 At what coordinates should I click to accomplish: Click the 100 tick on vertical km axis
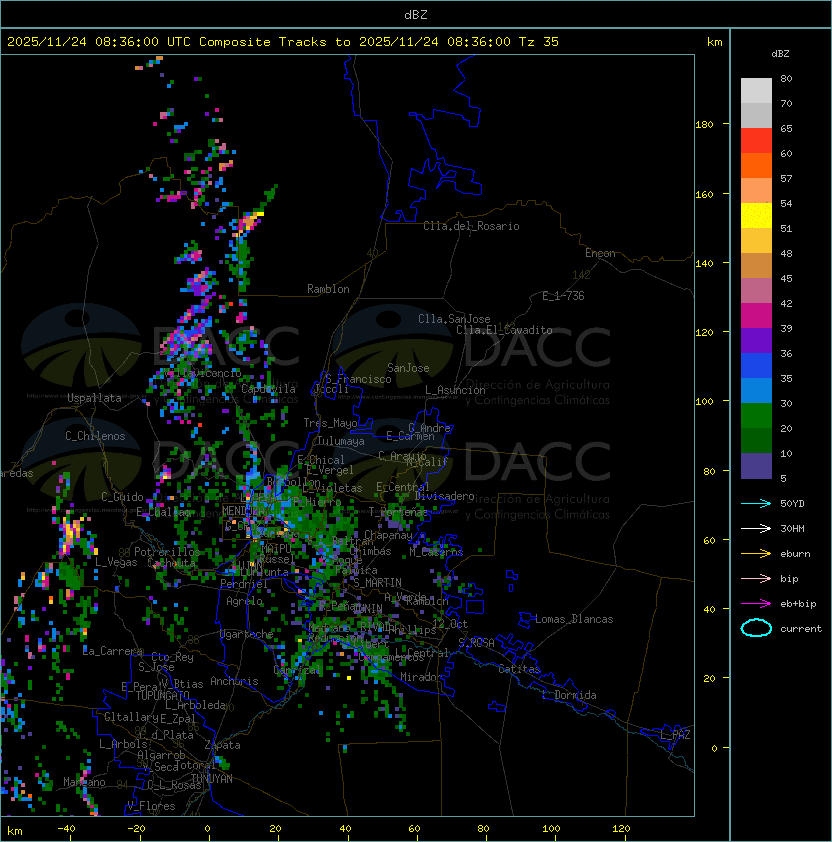coord(704,401)
